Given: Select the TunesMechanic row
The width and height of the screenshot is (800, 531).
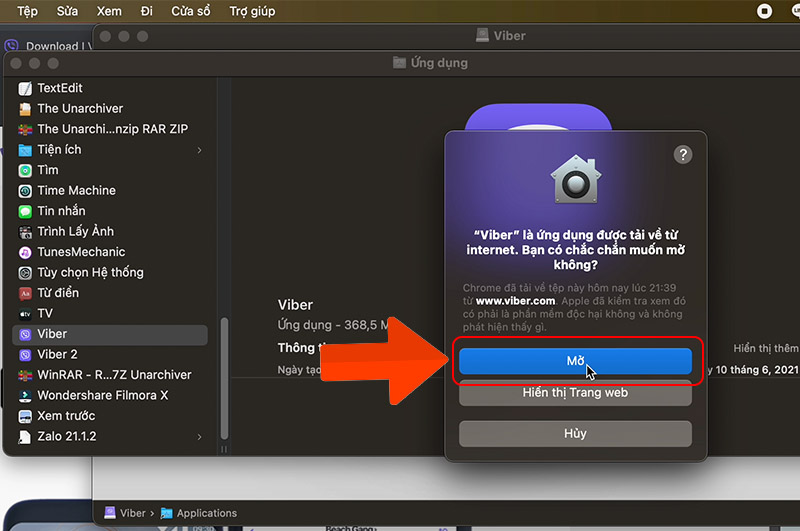Looking at the screenshot, I should (x=110, y=252).
